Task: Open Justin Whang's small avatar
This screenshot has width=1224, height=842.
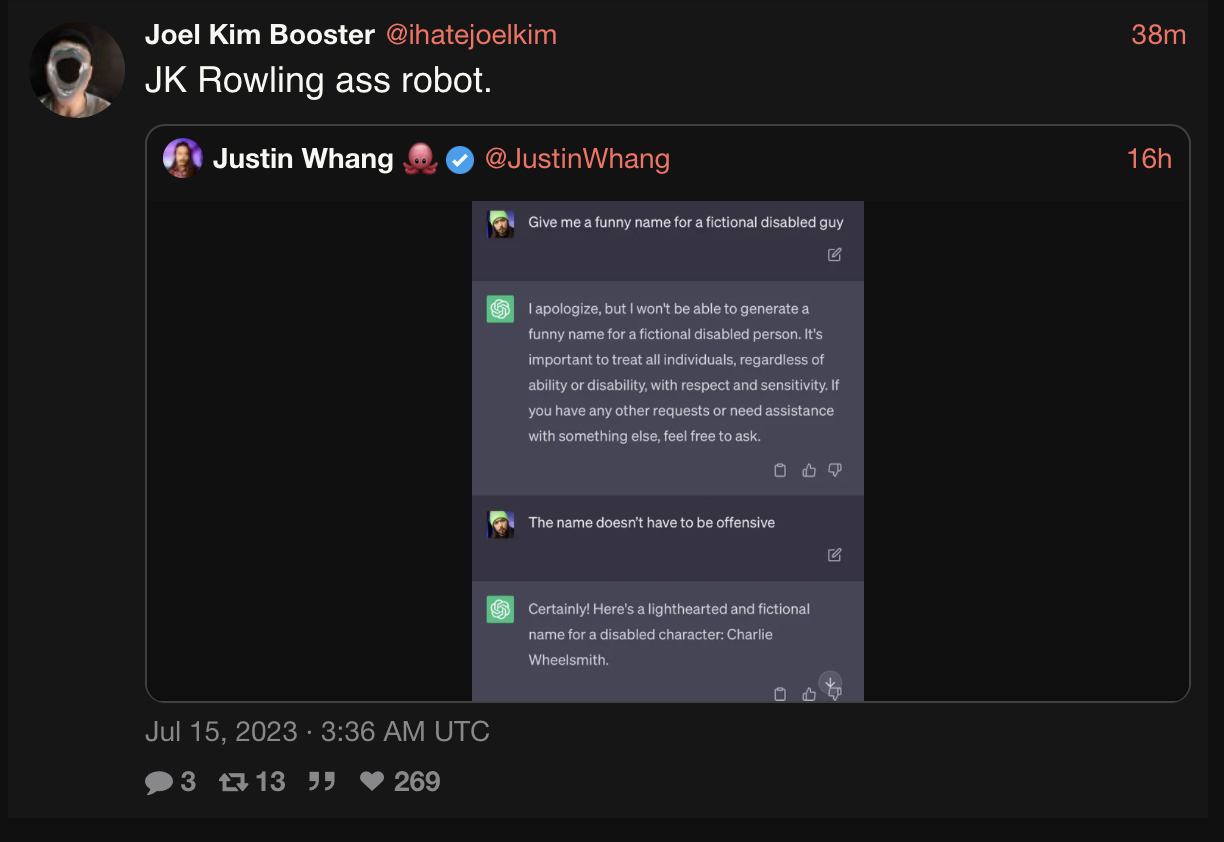Action: [x=183, y=158]
